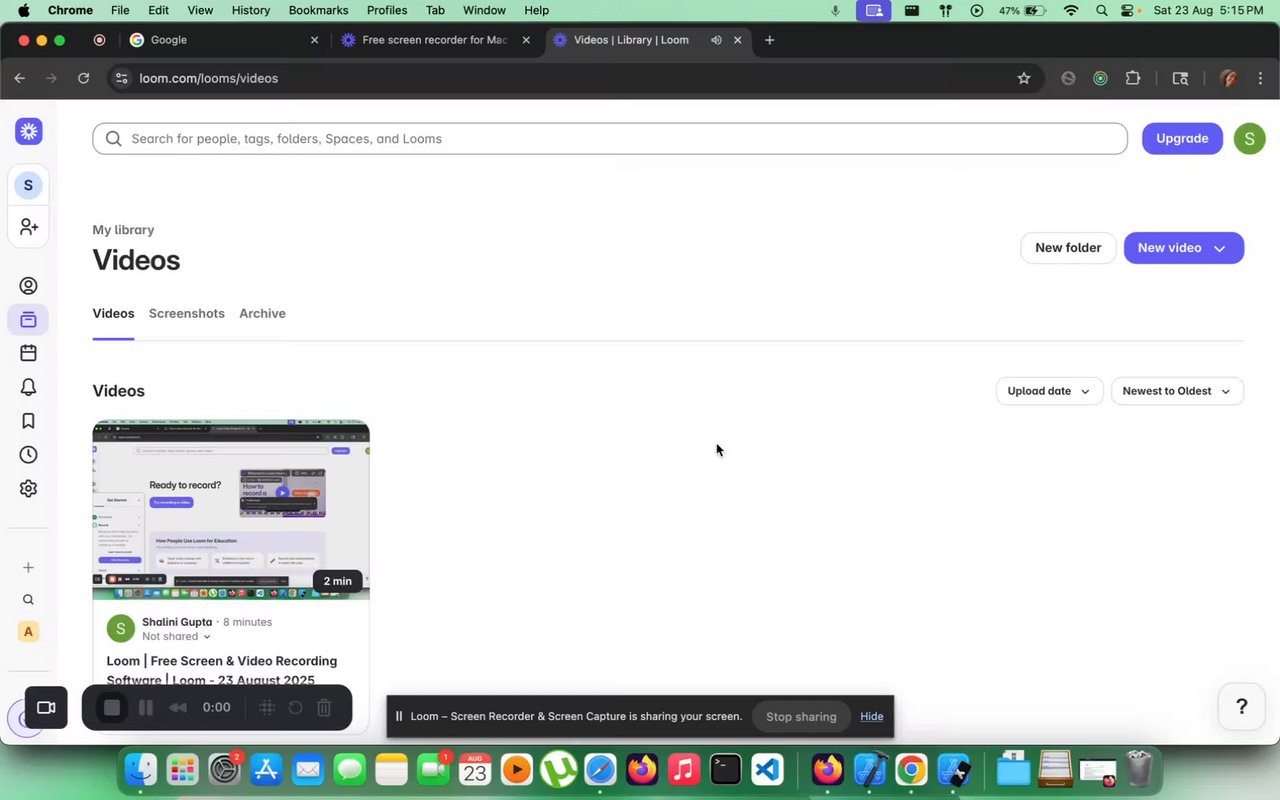Open the History menu in menu bar
The width and height of the screenshot is (1280, 800).
(251, 10)
